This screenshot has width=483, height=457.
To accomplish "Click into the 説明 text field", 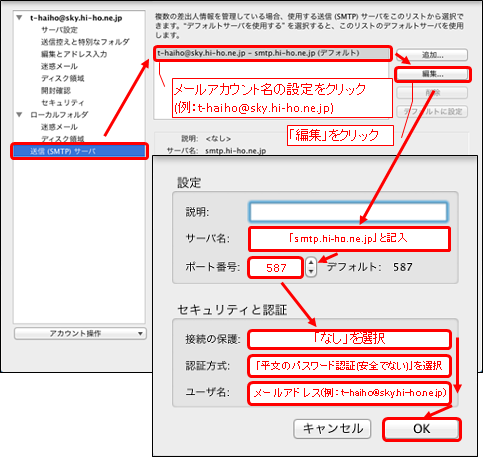I will pos(348,212).
